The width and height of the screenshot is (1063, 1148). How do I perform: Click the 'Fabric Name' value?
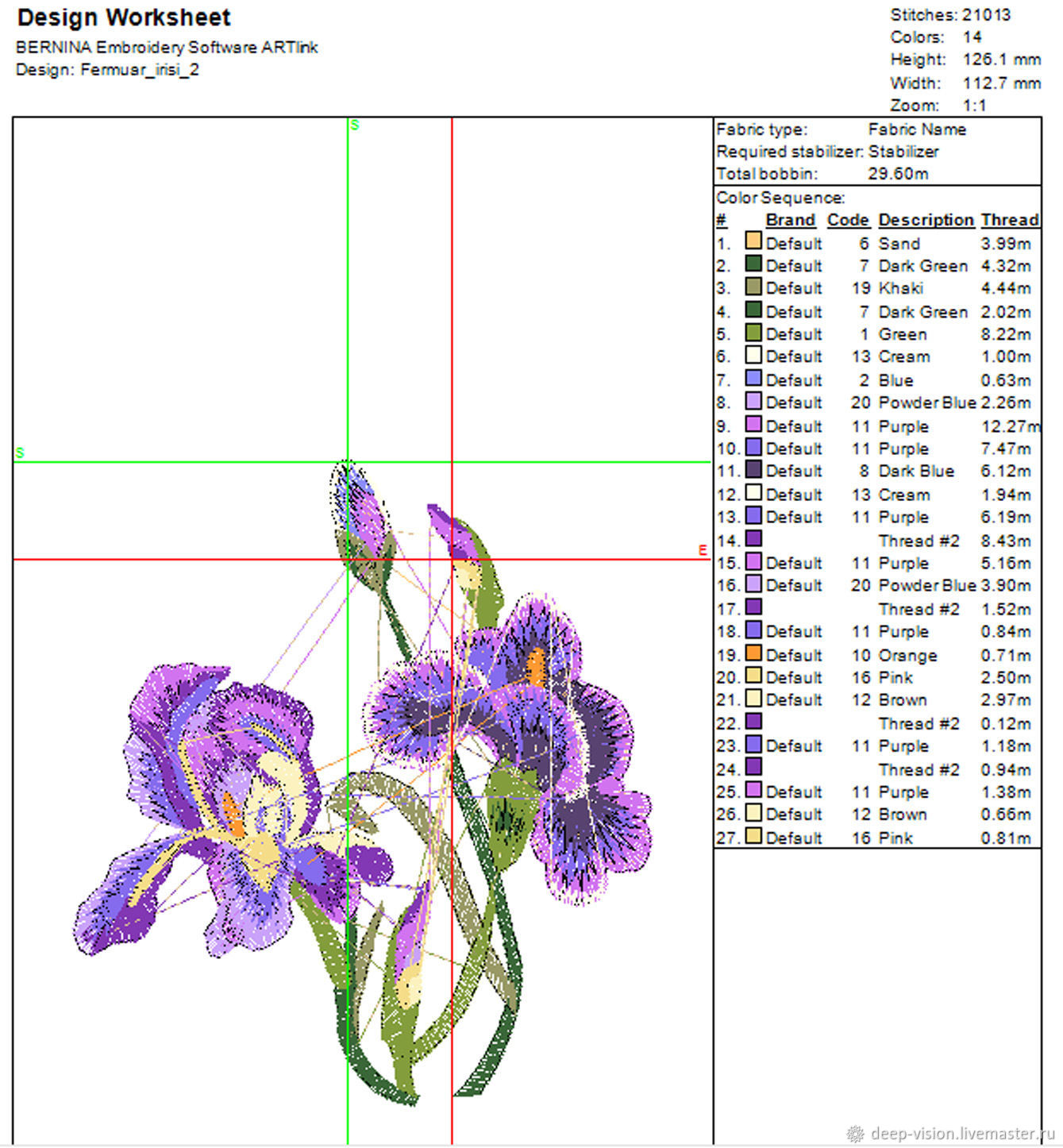917,129
